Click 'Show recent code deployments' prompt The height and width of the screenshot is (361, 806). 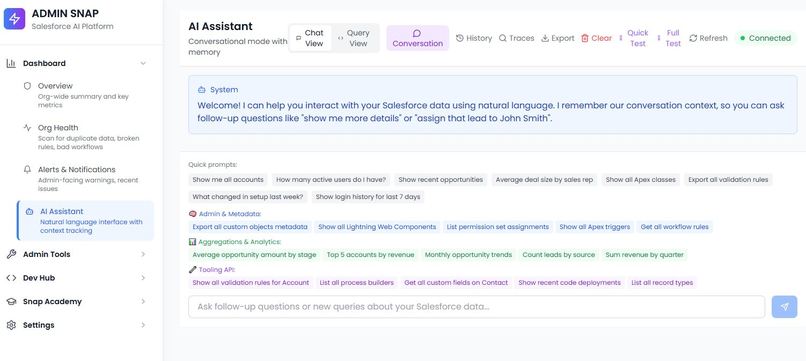pyautogui.click(x=570, y=283)
